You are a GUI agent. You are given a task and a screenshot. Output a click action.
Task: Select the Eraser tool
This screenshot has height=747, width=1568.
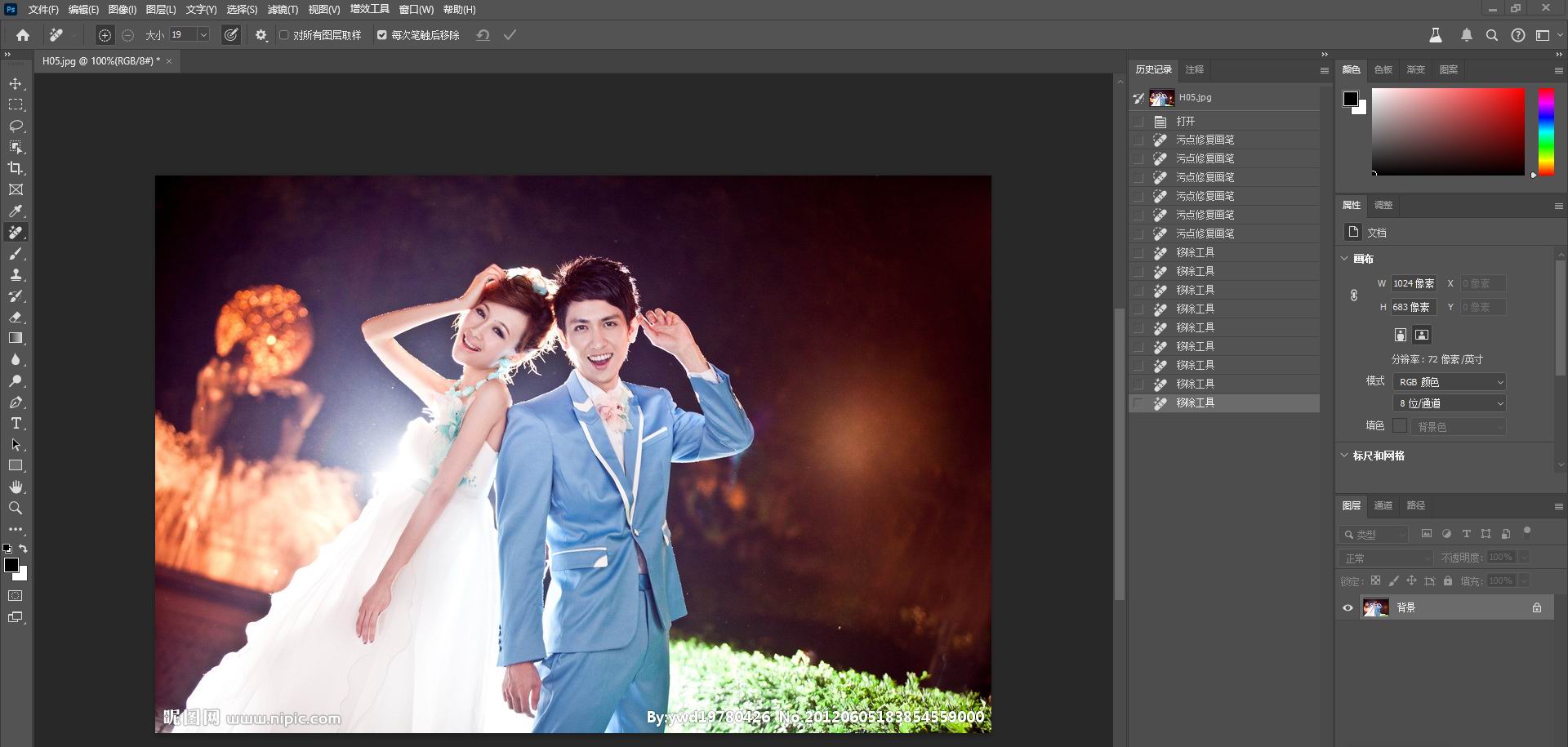pyautogui.click(x=16, y=318)
